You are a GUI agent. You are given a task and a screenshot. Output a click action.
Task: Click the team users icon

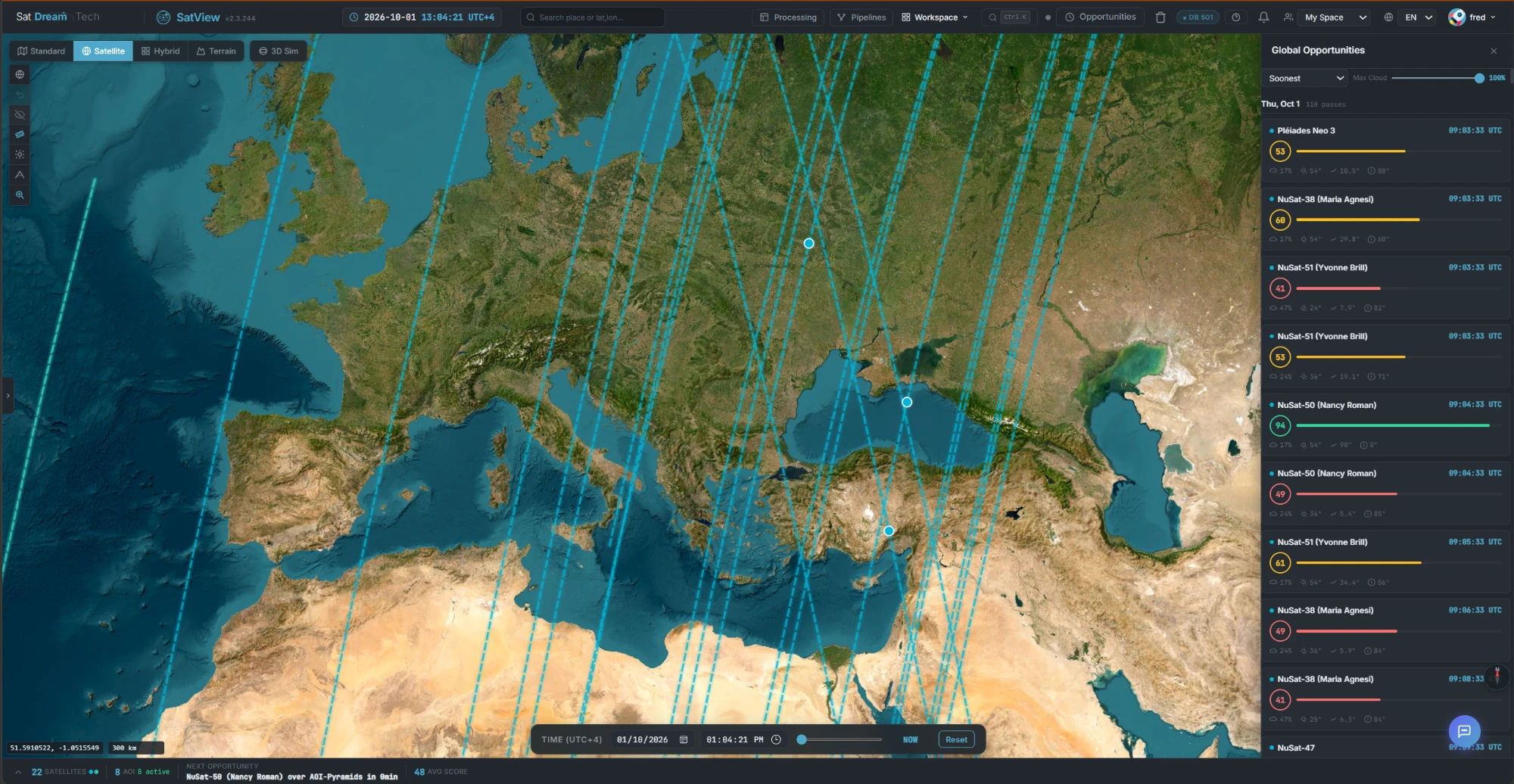1288,17
